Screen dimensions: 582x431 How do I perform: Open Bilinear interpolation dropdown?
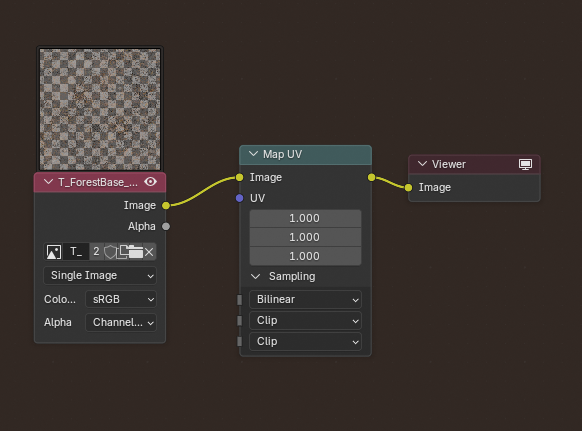(305, 299)
